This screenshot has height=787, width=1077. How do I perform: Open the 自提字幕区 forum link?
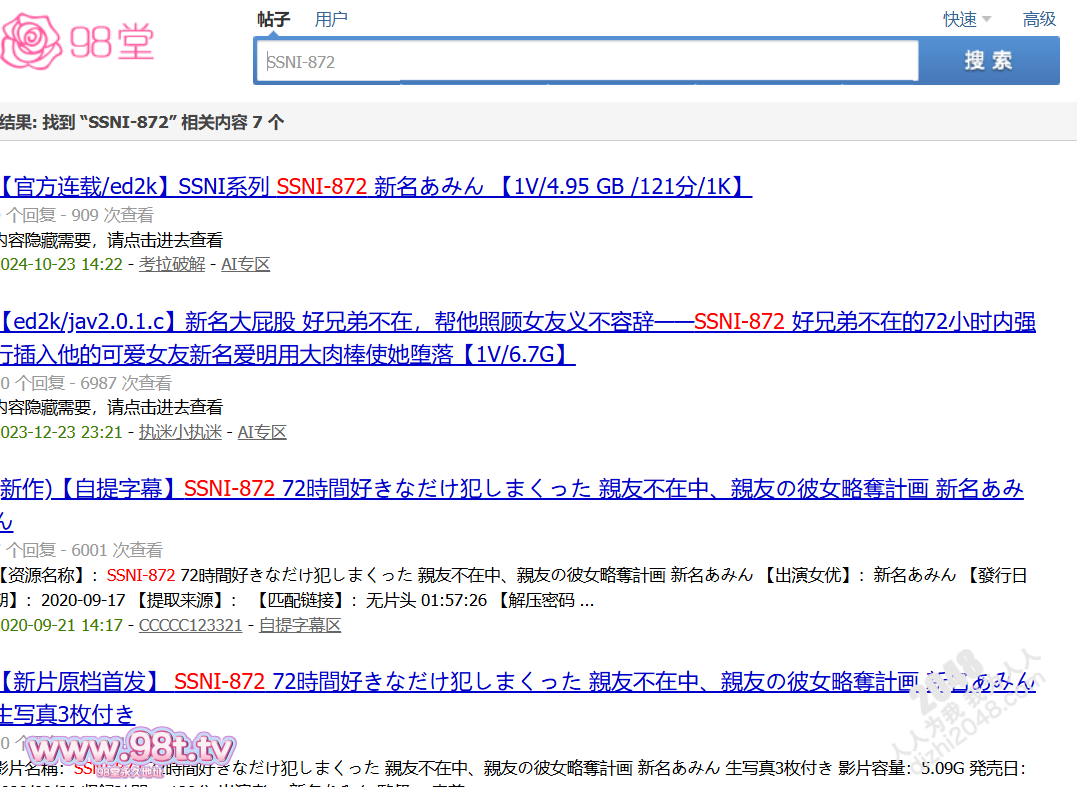pyautogui.click(x=300, y=625)
